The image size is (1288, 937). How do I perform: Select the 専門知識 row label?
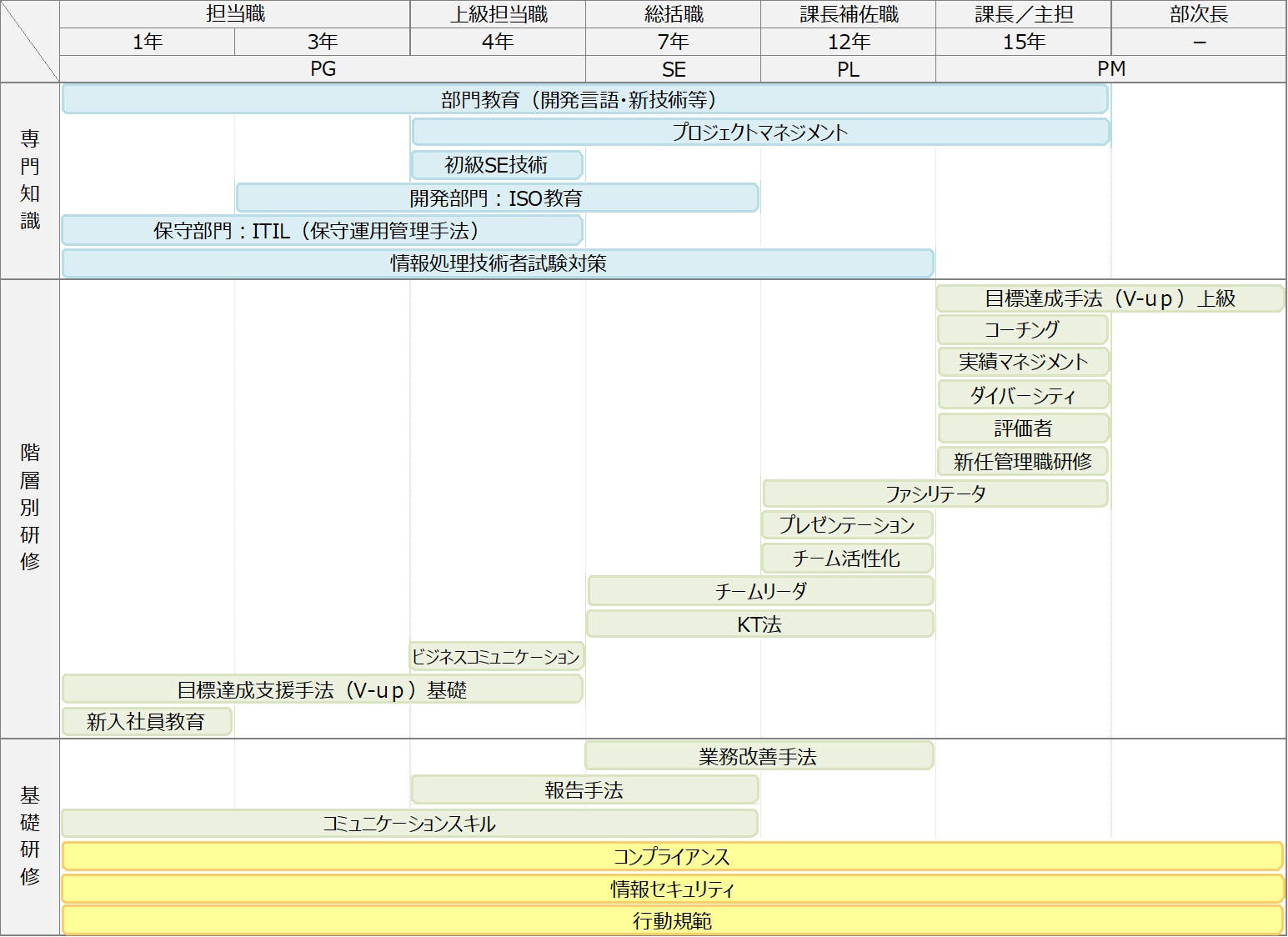tap(30, 180)
